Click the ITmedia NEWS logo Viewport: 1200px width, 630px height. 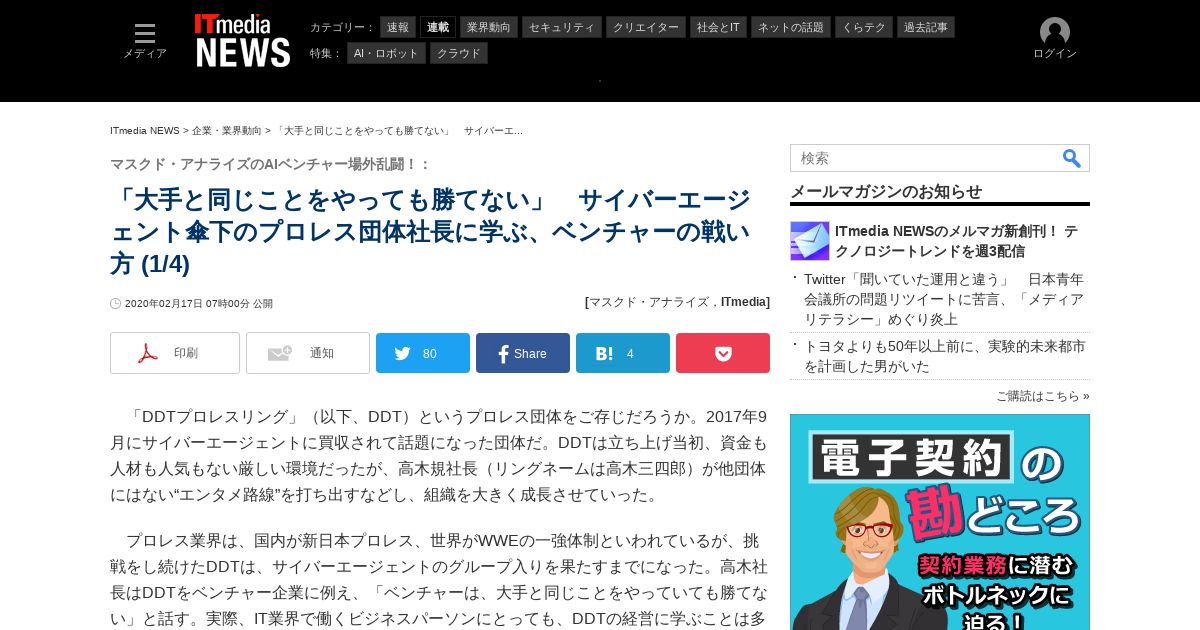click(242, 41)
